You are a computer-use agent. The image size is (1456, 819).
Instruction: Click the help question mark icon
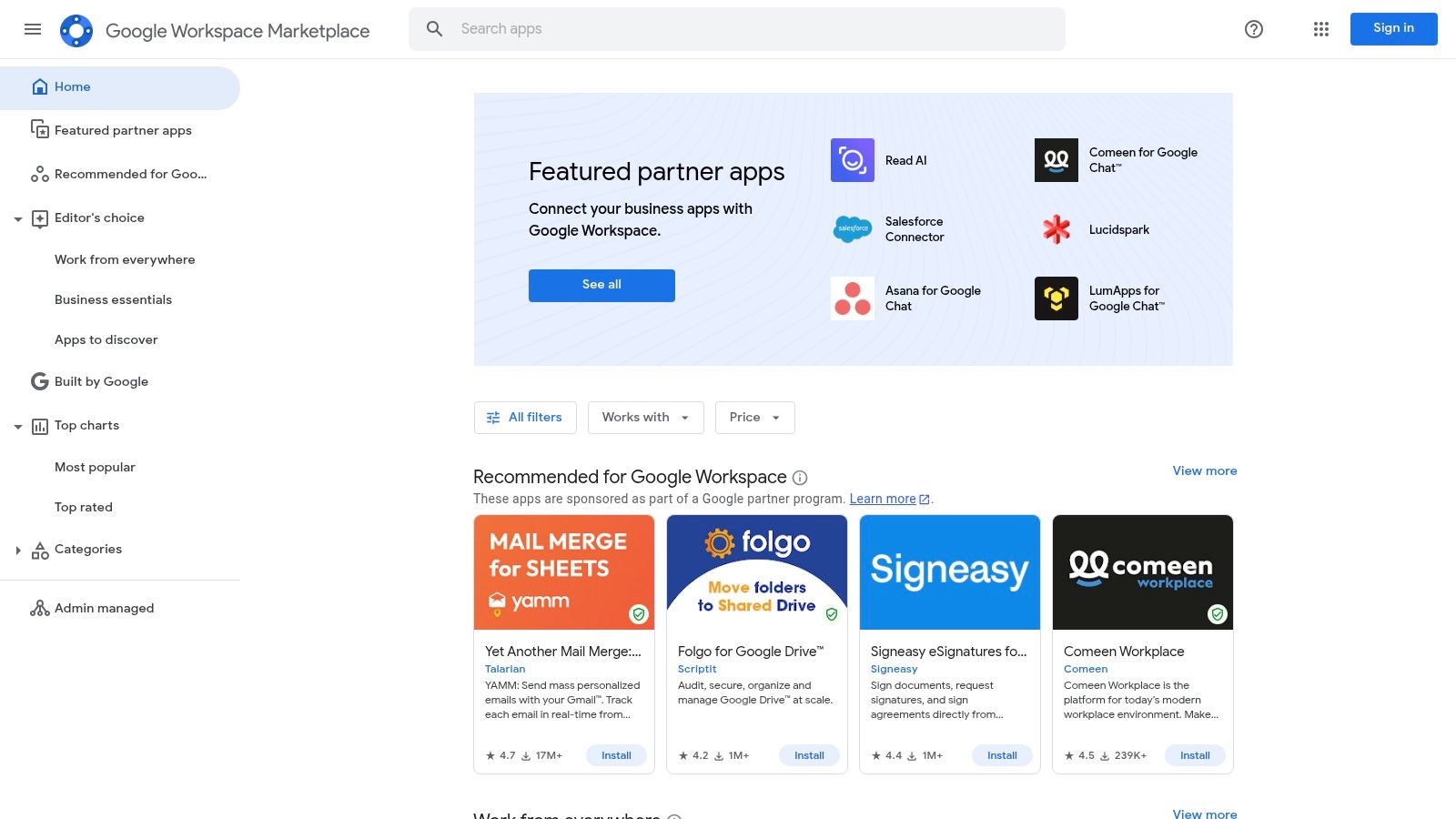tap(1253, 29)
